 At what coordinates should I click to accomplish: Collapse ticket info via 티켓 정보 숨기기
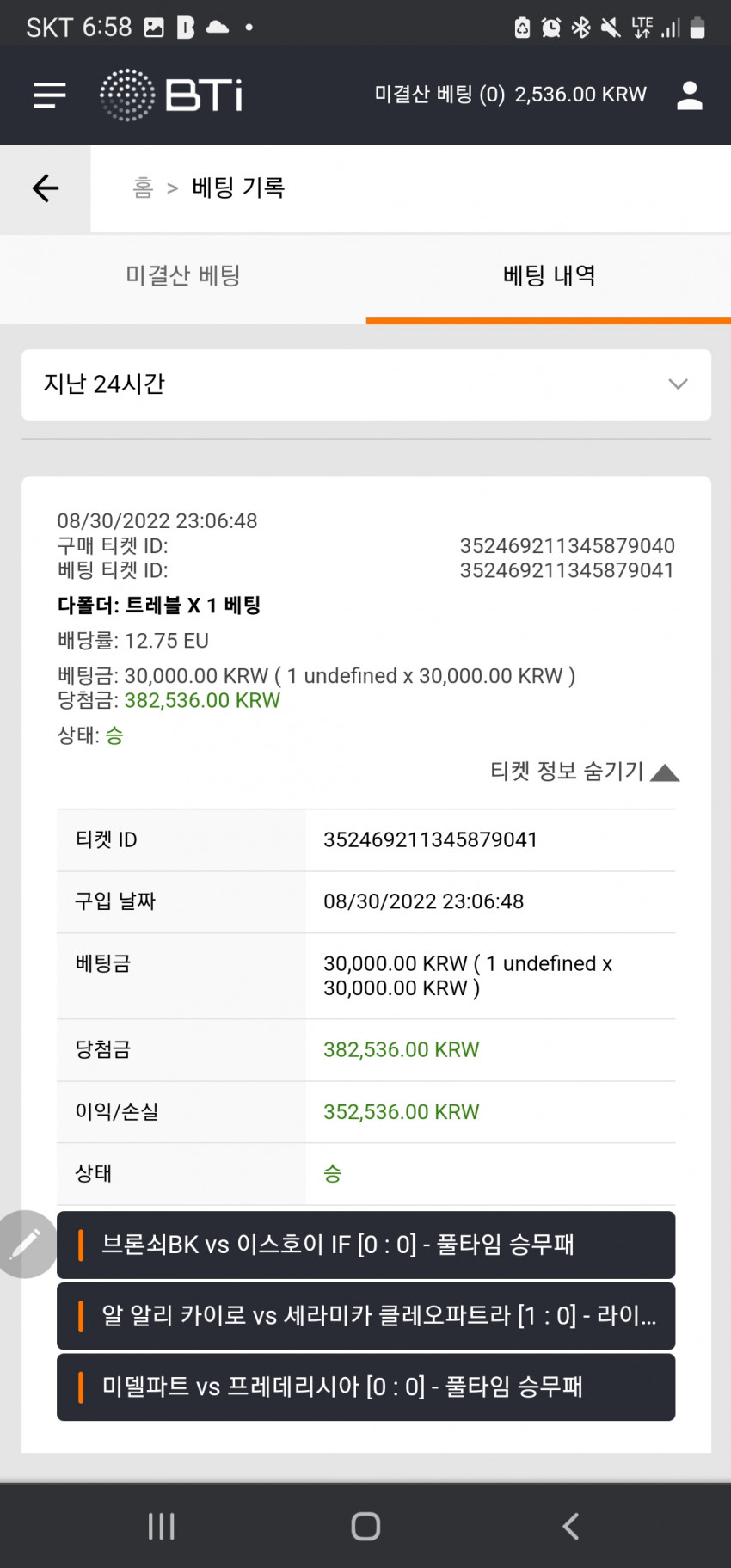click(585, 772)
